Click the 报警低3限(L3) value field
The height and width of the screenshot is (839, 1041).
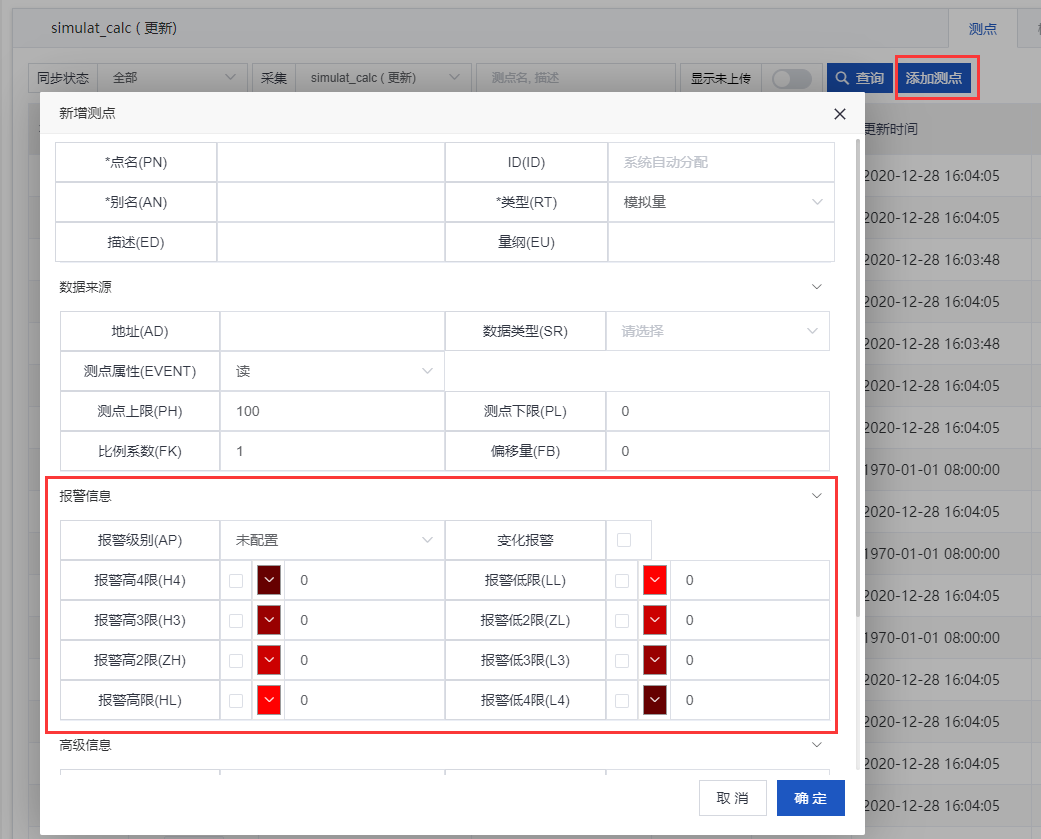click(x=750, y=660)
